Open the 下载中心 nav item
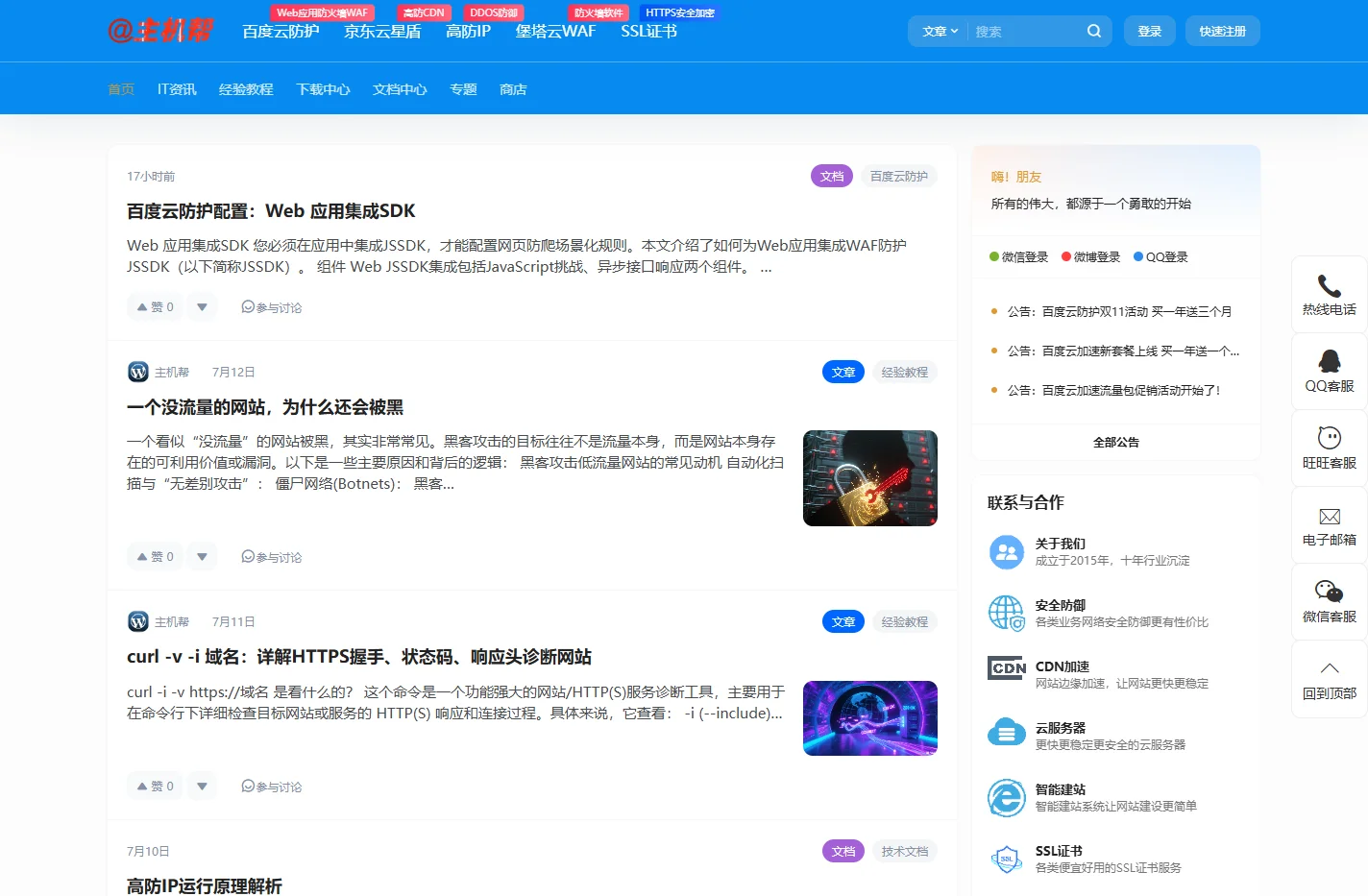The width and height of the screenshot is (1368, 896). pos(323,89)
